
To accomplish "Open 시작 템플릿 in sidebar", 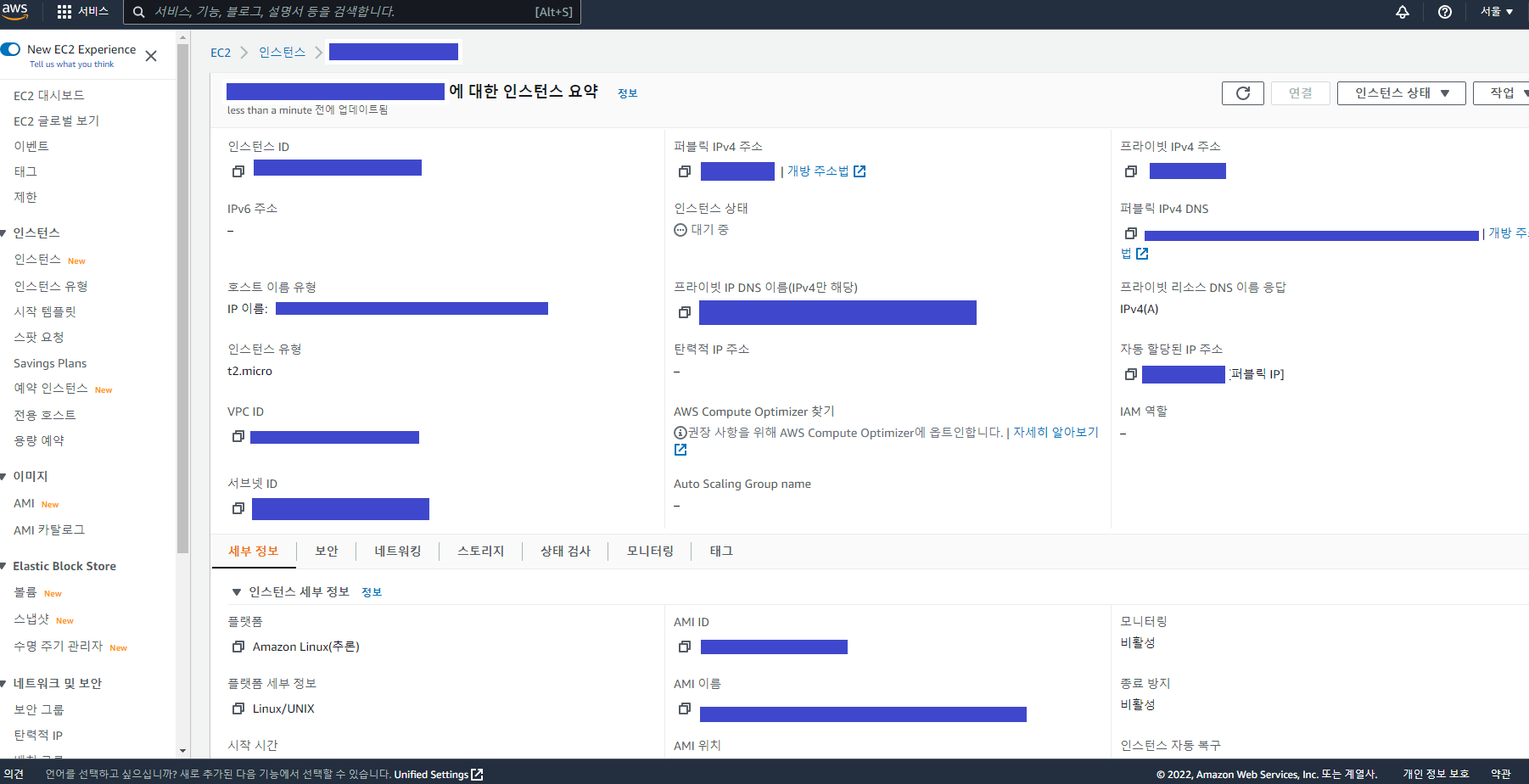I will (45, 312).
